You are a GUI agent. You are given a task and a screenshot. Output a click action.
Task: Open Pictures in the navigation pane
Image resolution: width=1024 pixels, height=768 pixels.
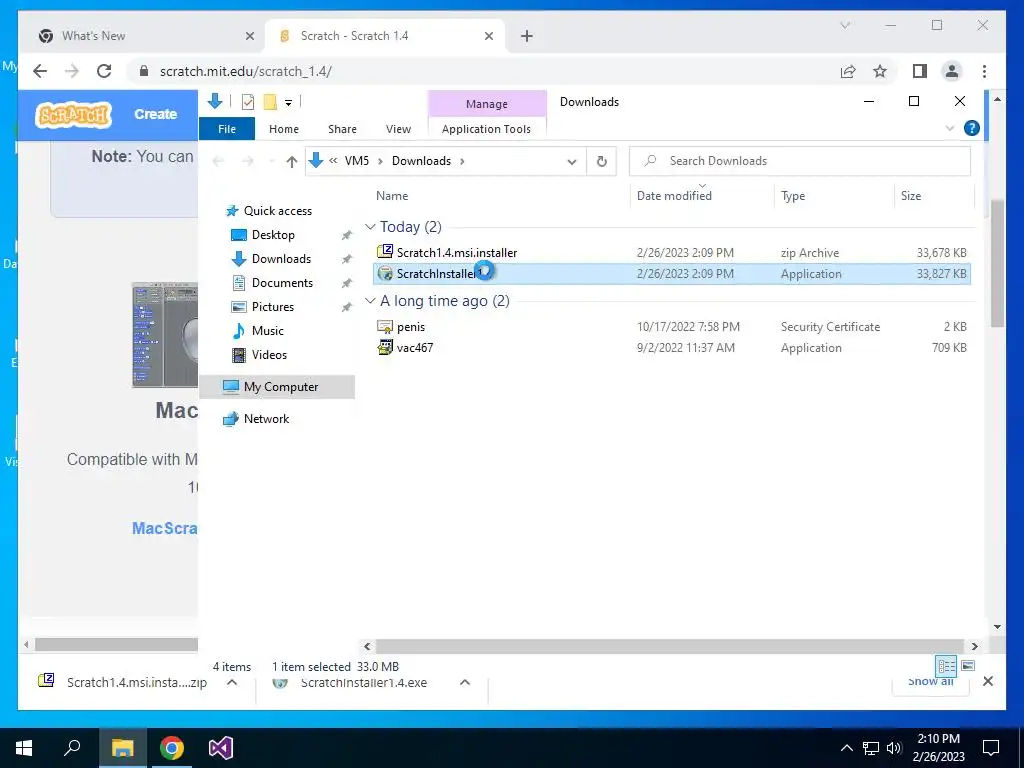pos(273,307)
